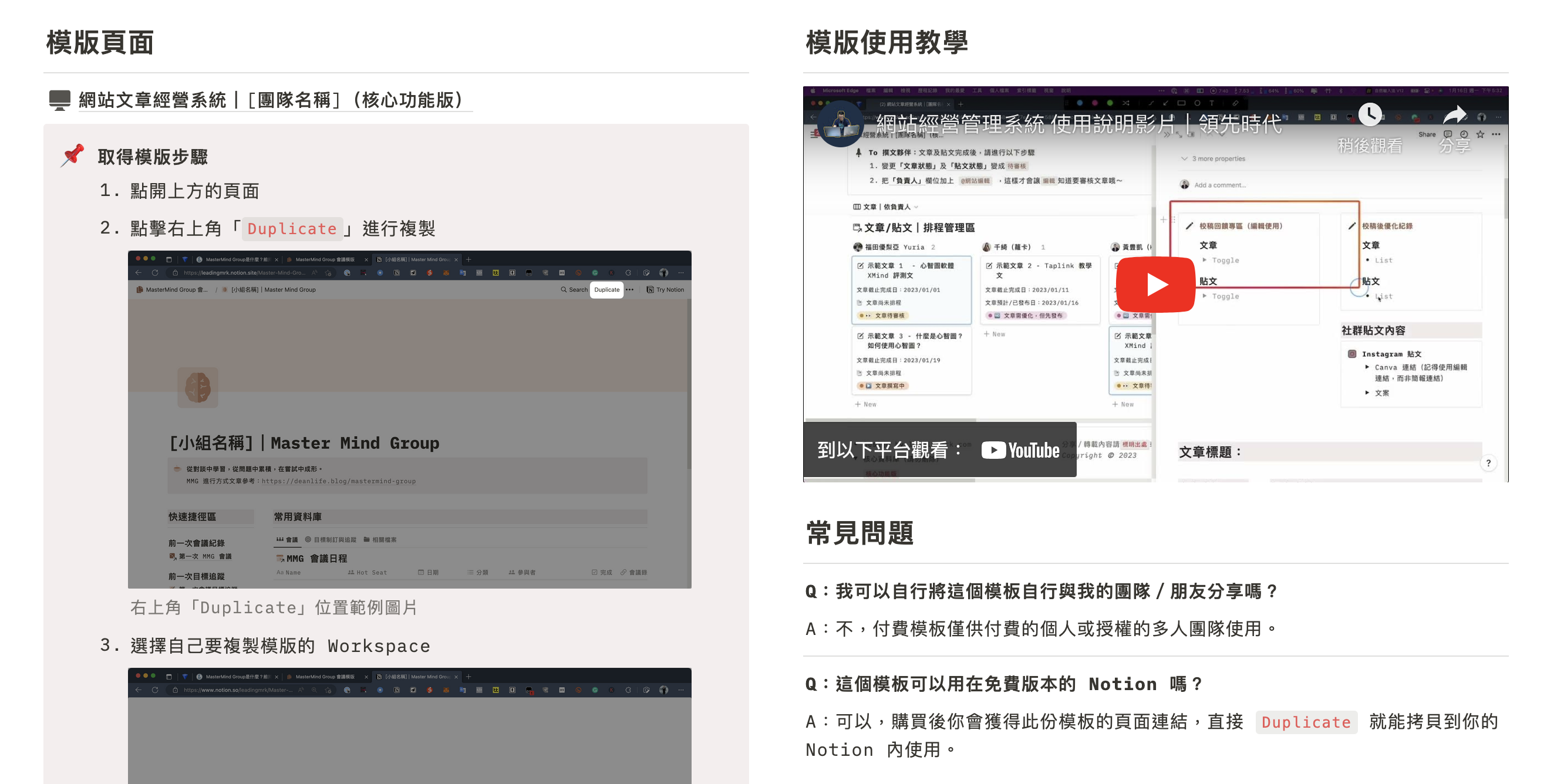Click the answer 不，付費模板僅供付費的個人或授權的多人團隊使用。
This screenshot has width=1564, height=784.
[x=1058, y=628]
